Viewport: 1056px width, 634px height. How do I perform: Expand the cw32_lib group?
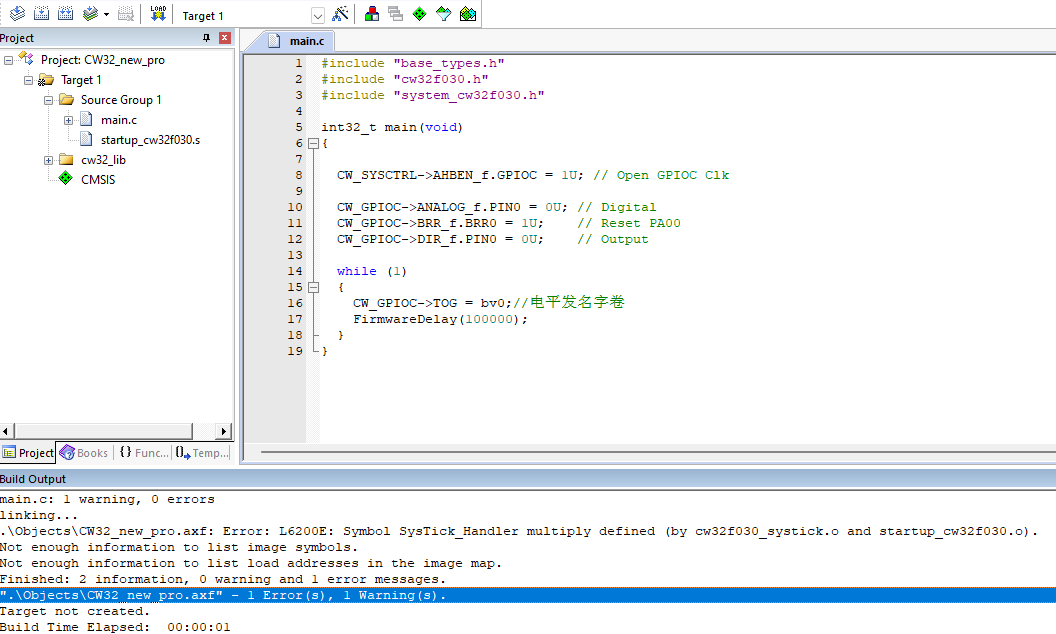(x=48, y=160)
